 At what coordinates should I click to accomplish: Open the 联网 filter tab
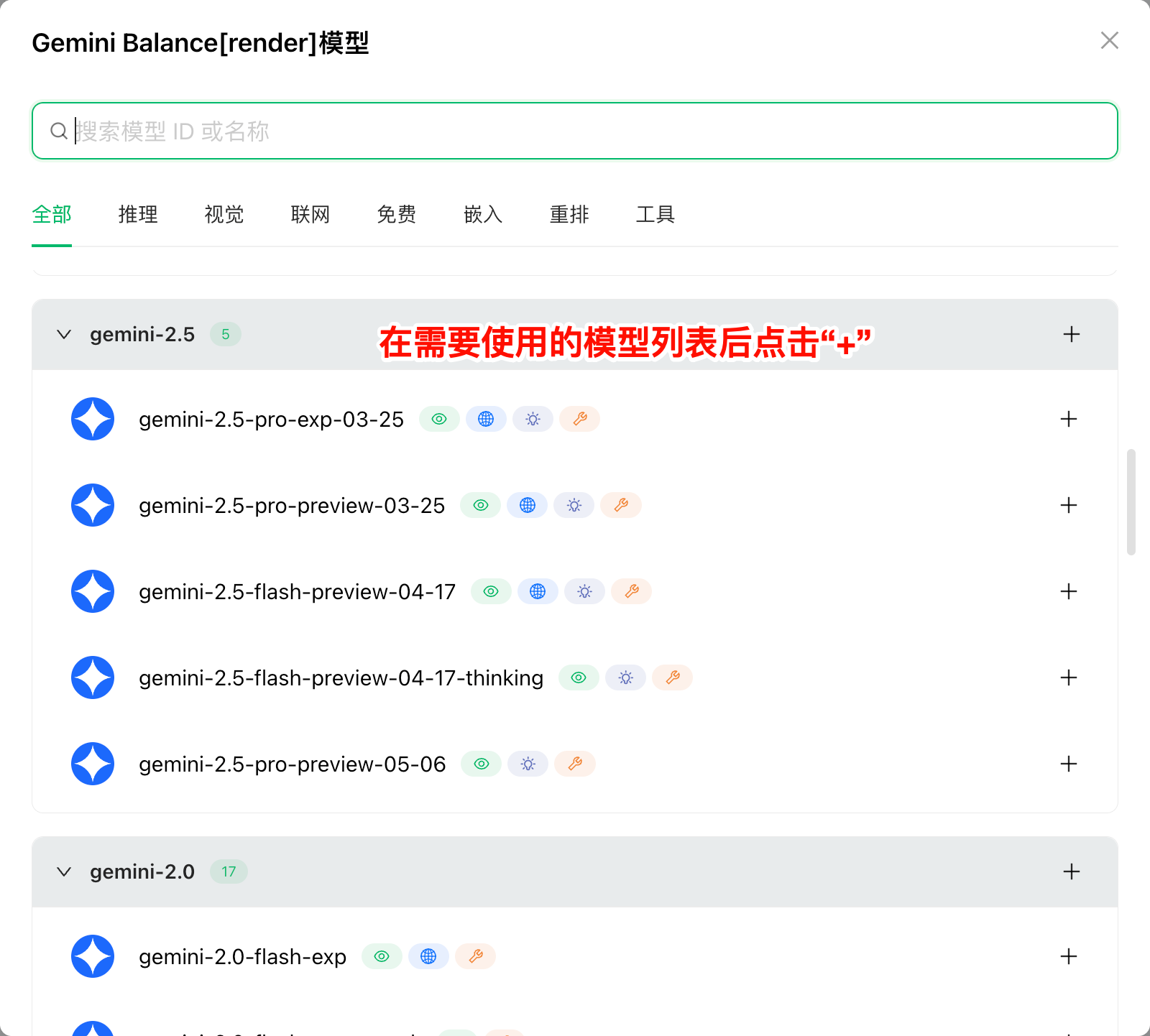tap(310, 214)
